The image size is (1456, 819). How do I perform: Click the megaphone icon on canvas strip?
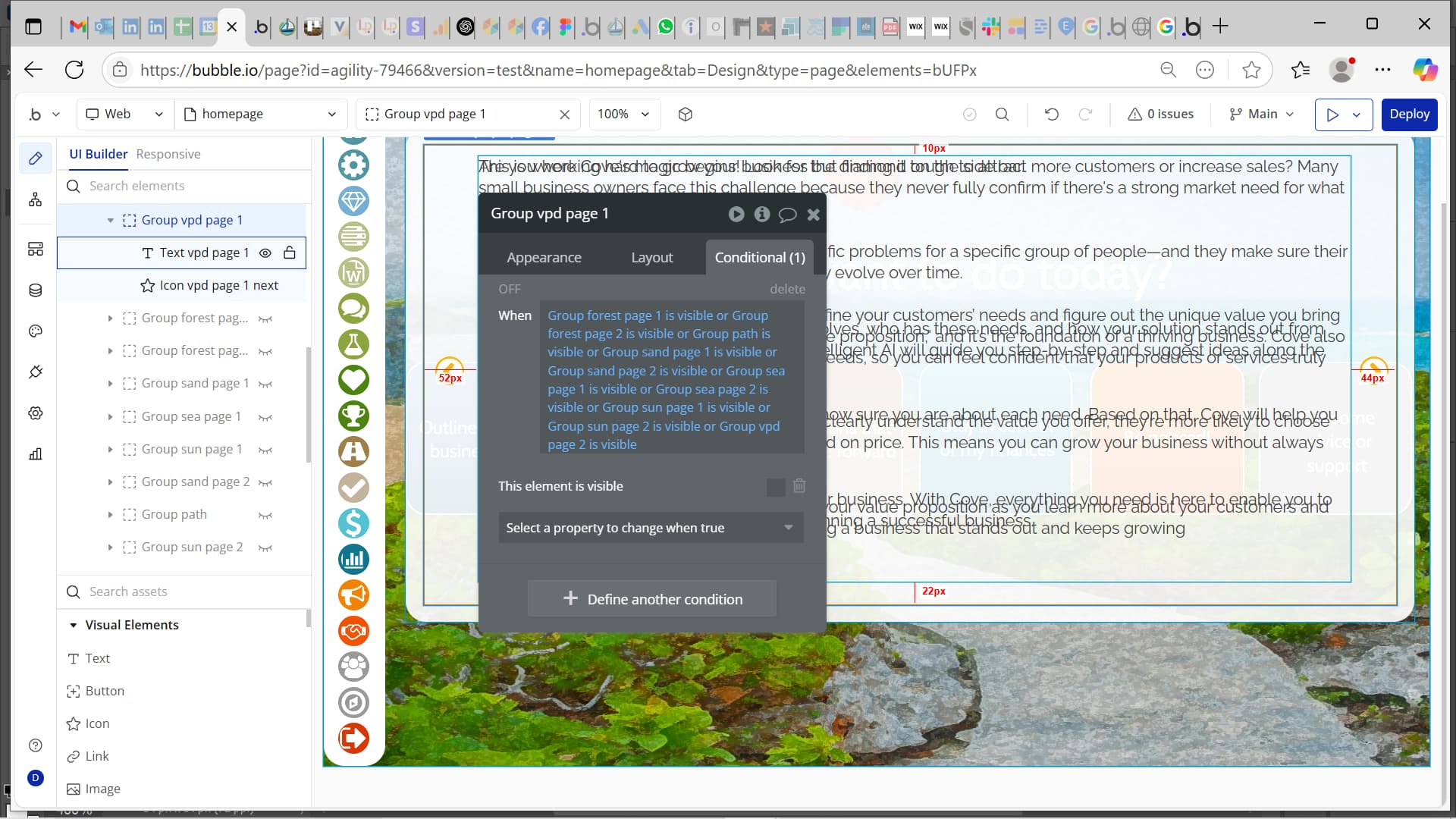click(353, 595)
